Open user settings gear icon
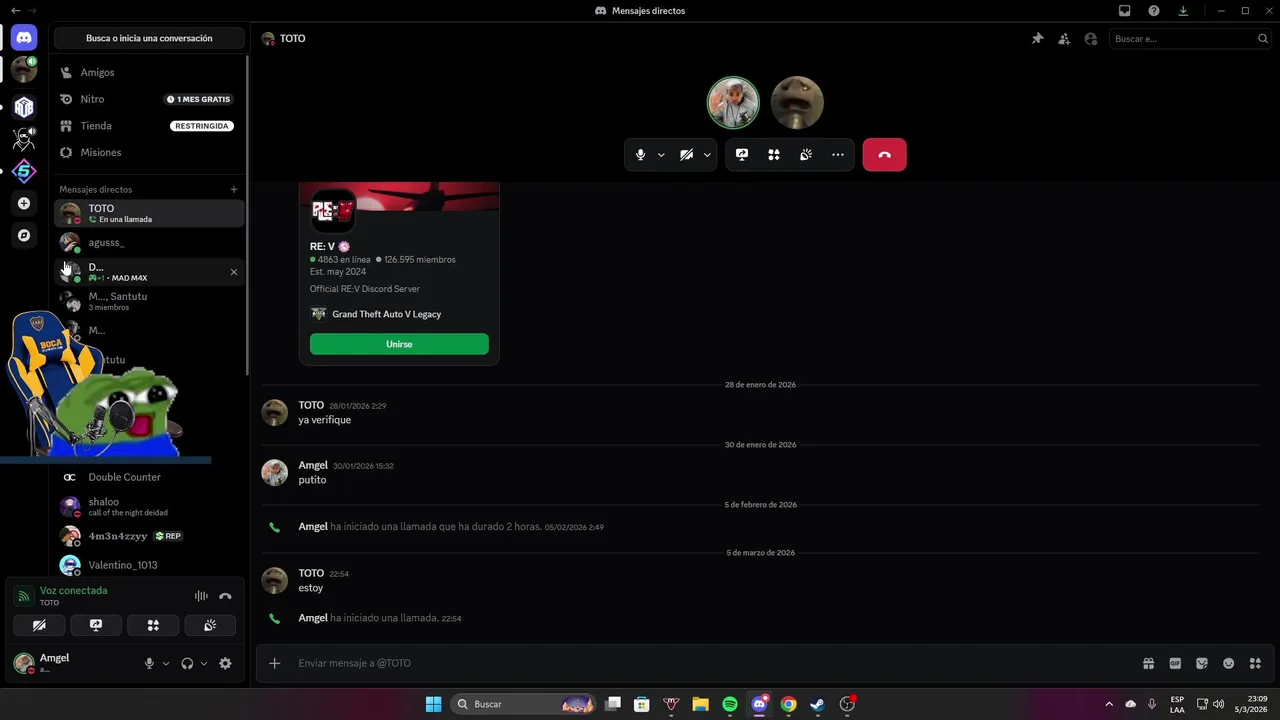The image size is (1280, 720). point(225,663)
